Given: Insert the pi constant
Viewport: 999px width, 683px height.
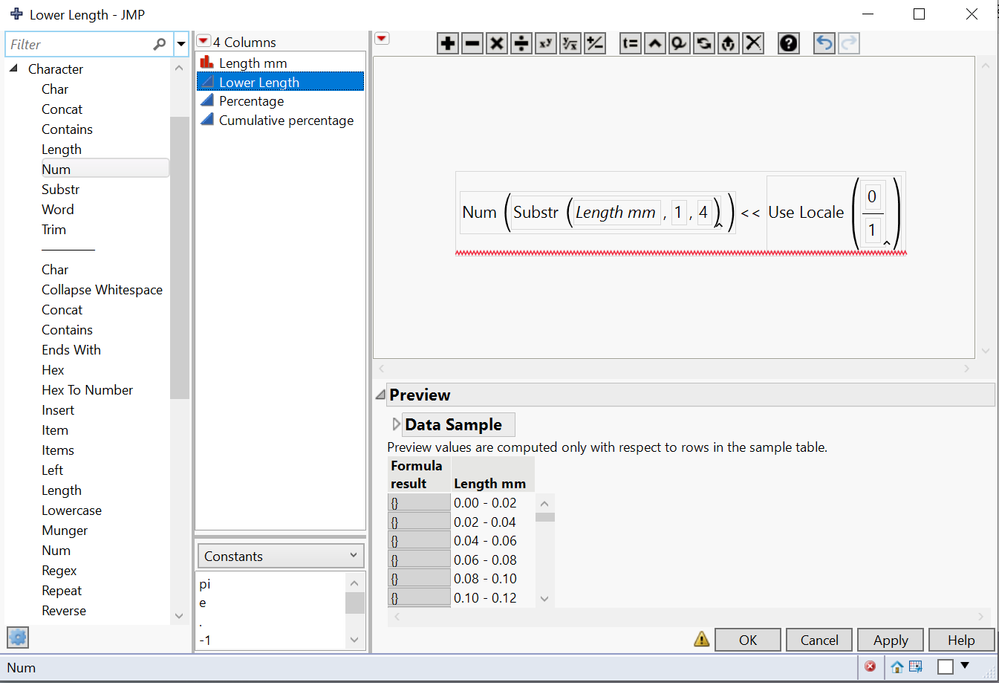Looking at the screenshot, I should tap(205, 584).
